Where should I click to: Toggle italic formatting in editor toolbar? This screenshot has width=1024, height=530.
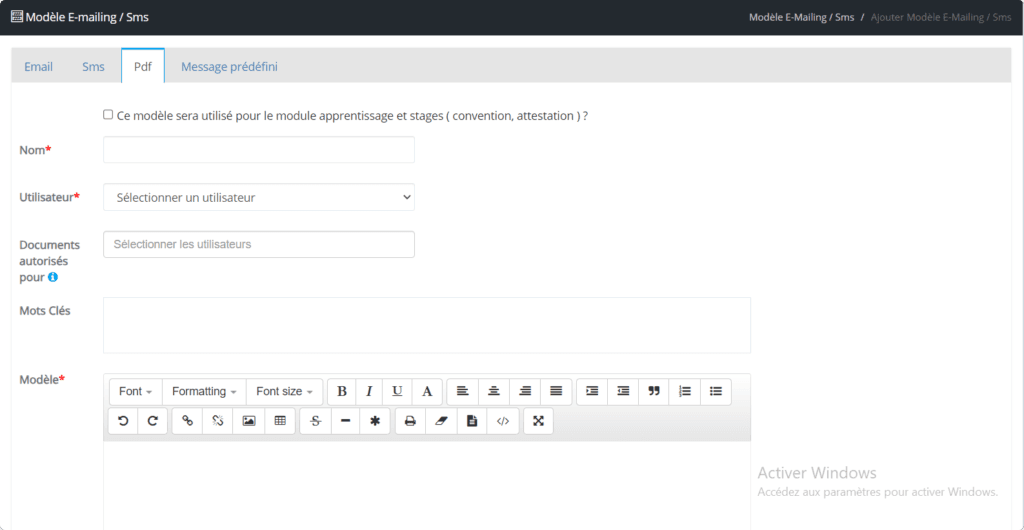coord(369,392)
